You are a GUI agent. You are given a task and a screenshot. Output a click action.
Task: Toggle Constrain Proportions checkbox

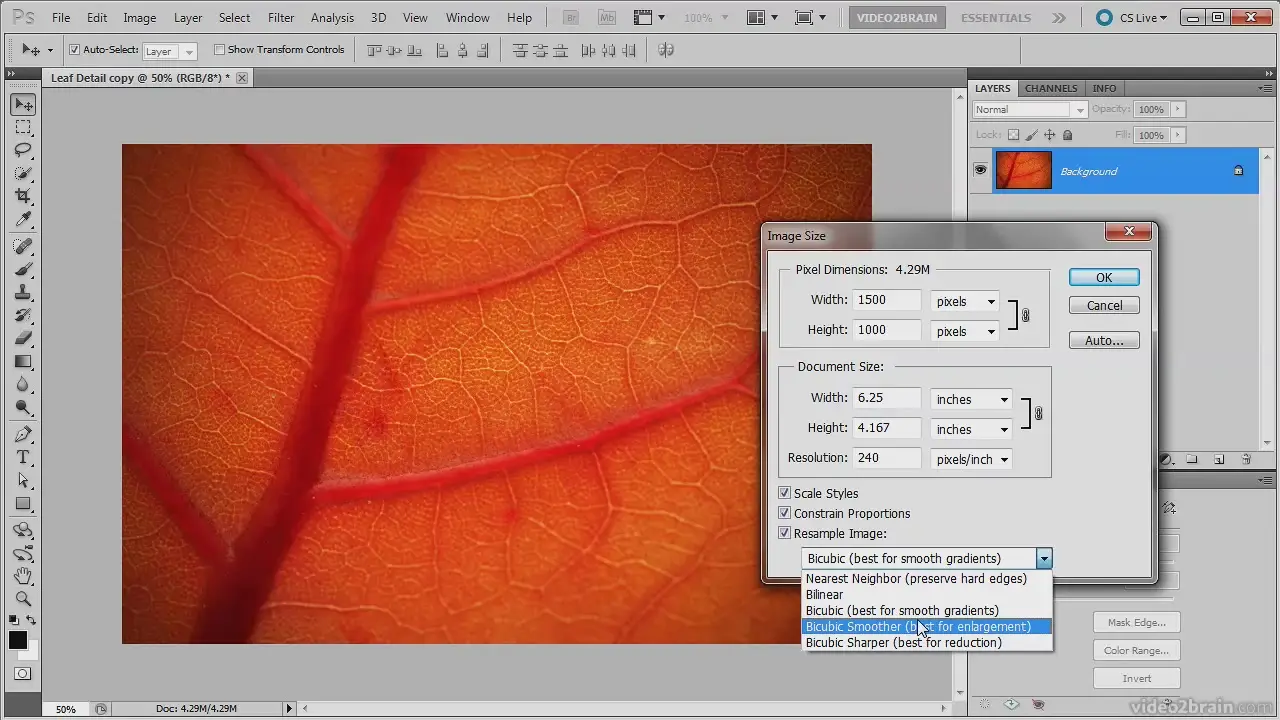(785, 513)
